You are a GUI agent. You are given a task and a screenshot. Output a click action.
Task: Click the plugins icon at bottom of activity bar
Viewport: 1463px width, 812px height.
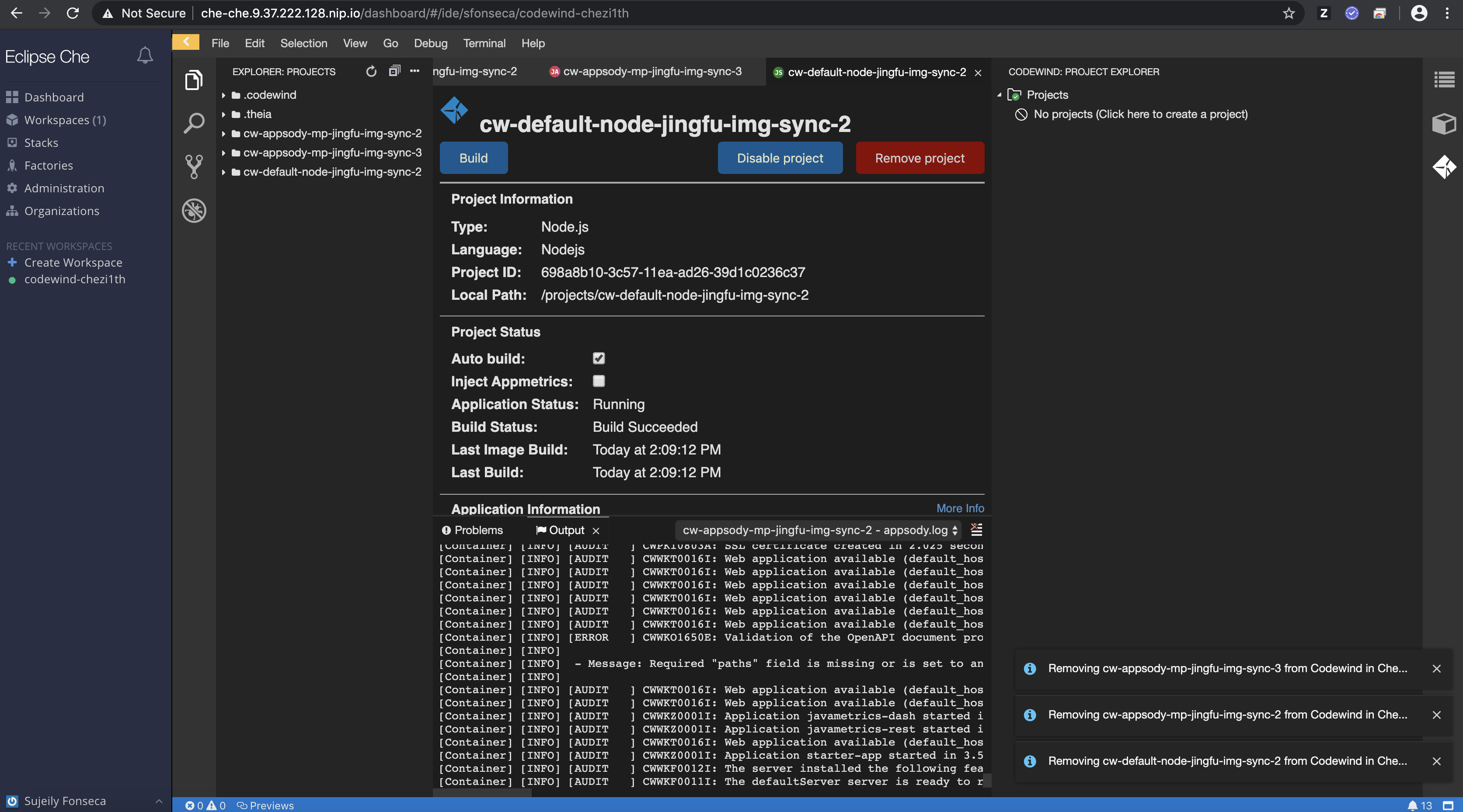[194, 211]
